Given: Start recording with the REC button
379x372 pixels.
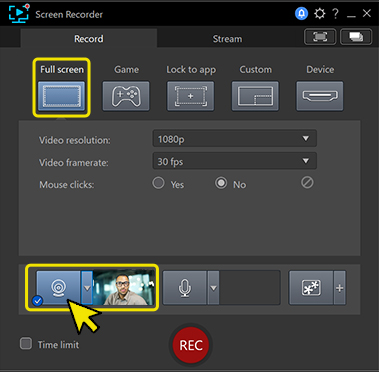Looking at the screenshot, I should pos(191,345).
